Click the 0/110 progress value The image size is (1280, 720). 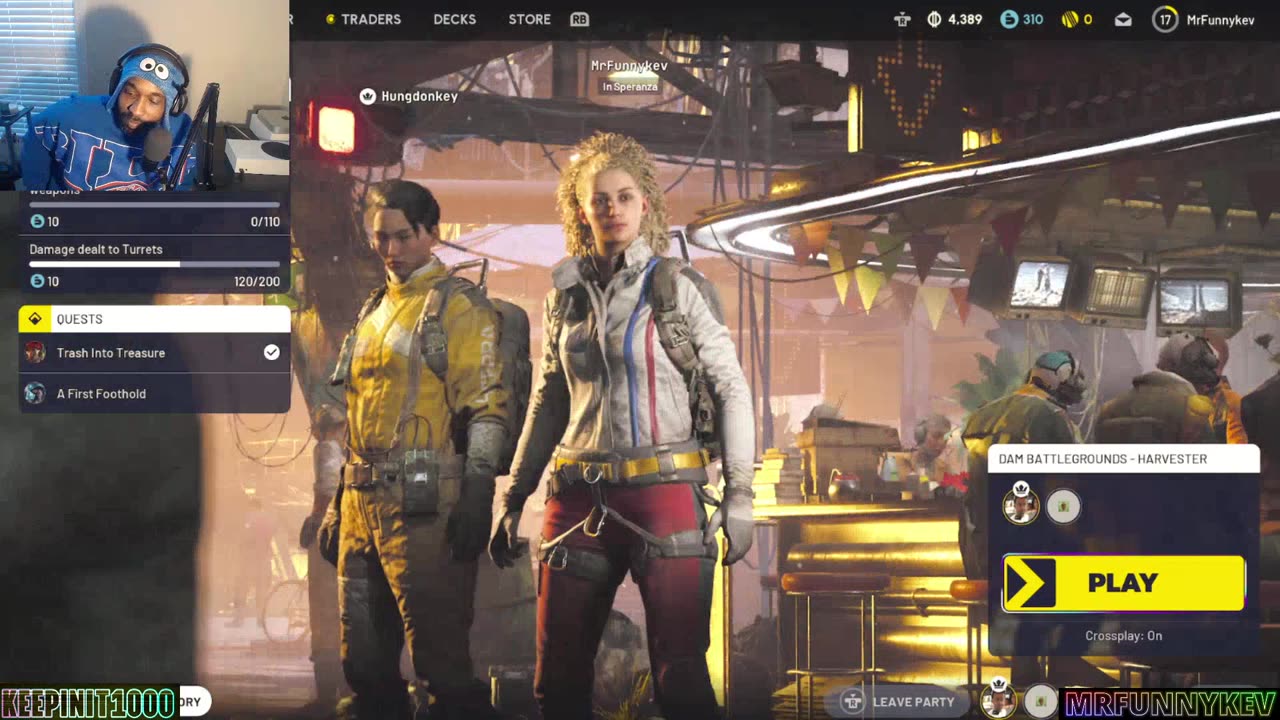(265, 222)
